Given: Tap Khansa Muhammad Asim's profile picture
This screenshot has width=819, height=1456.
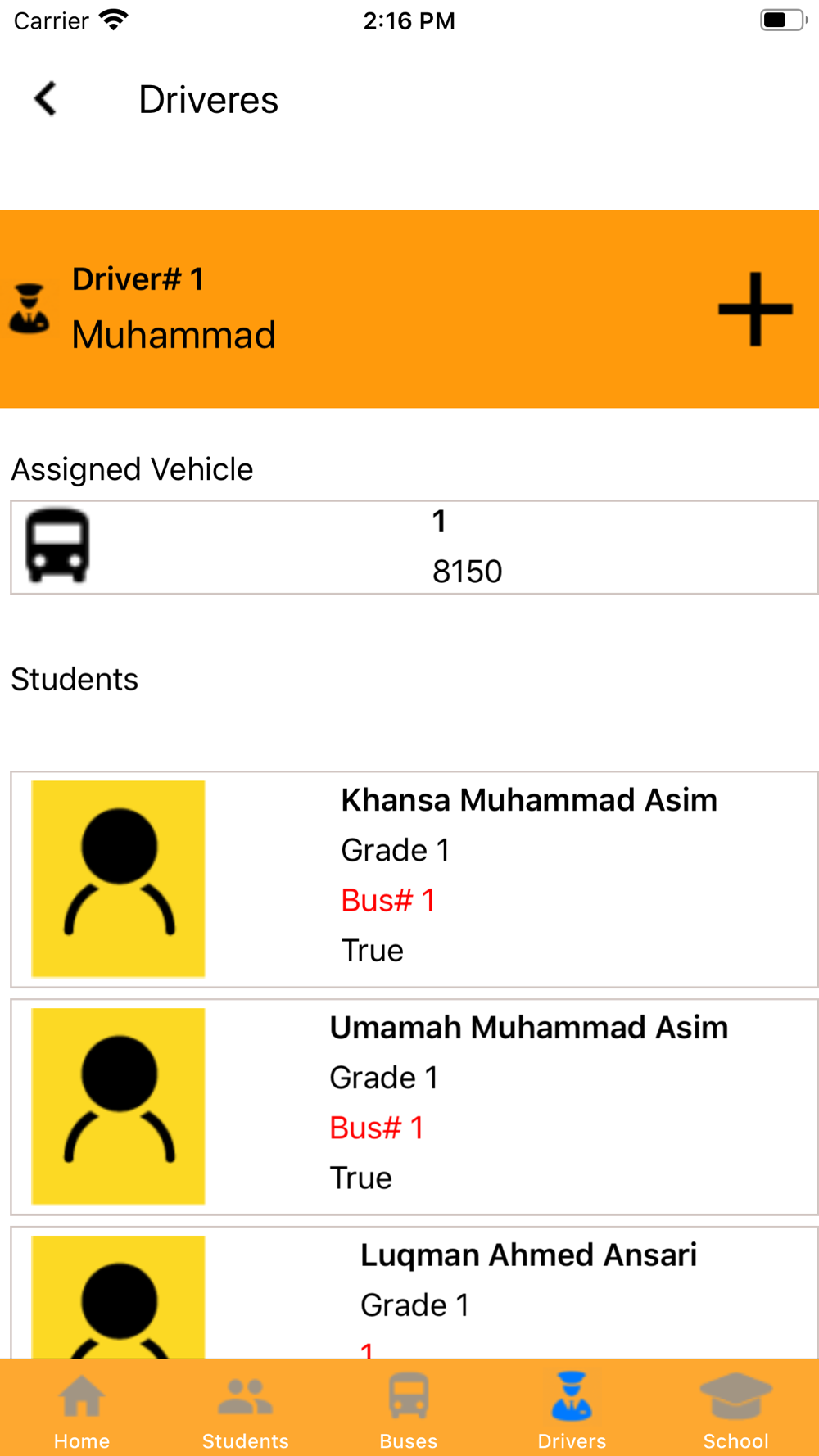Looking at the screenshot, I should tap(118, 879).
